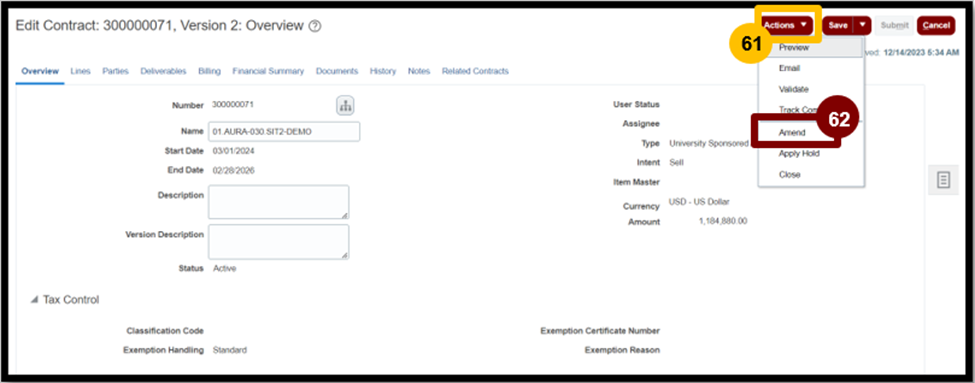This screenshot has width=975, height=383.
Task: Open the Actions dropdown button
Action: (x=788, y=25)
